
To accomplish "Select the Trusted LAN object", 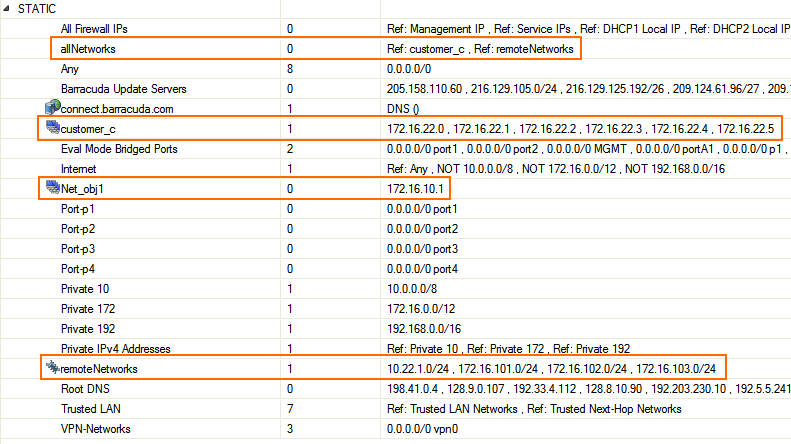I will (x=91, y=409).
